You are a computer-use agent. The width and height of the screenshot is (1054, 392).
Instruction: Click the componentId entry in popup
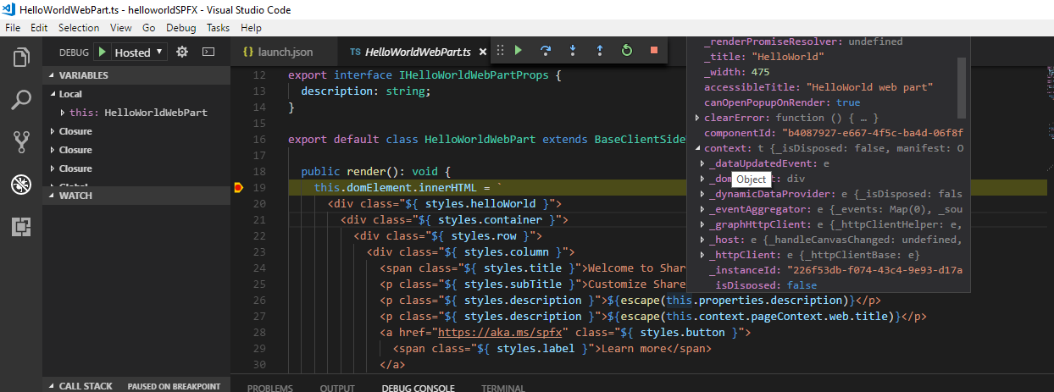[x=834, y=133]
